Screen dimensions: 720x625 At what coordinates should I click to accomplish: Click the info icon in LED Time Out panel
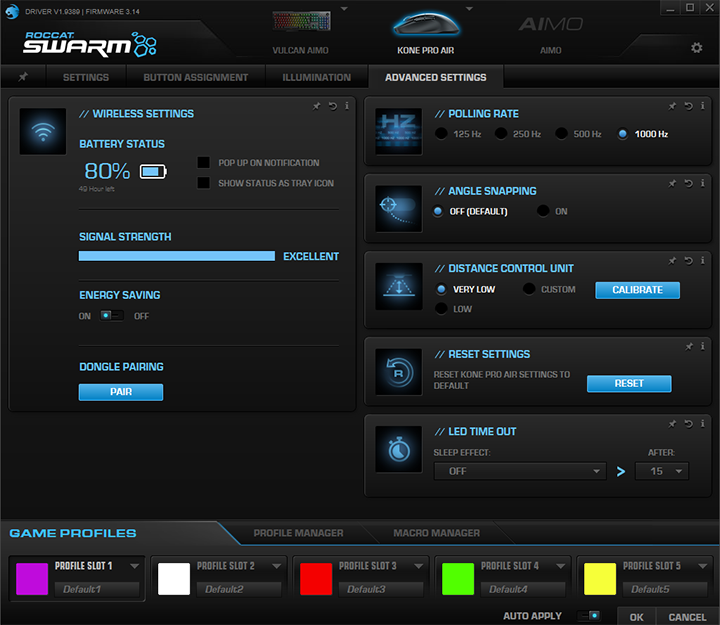[702, 423]
